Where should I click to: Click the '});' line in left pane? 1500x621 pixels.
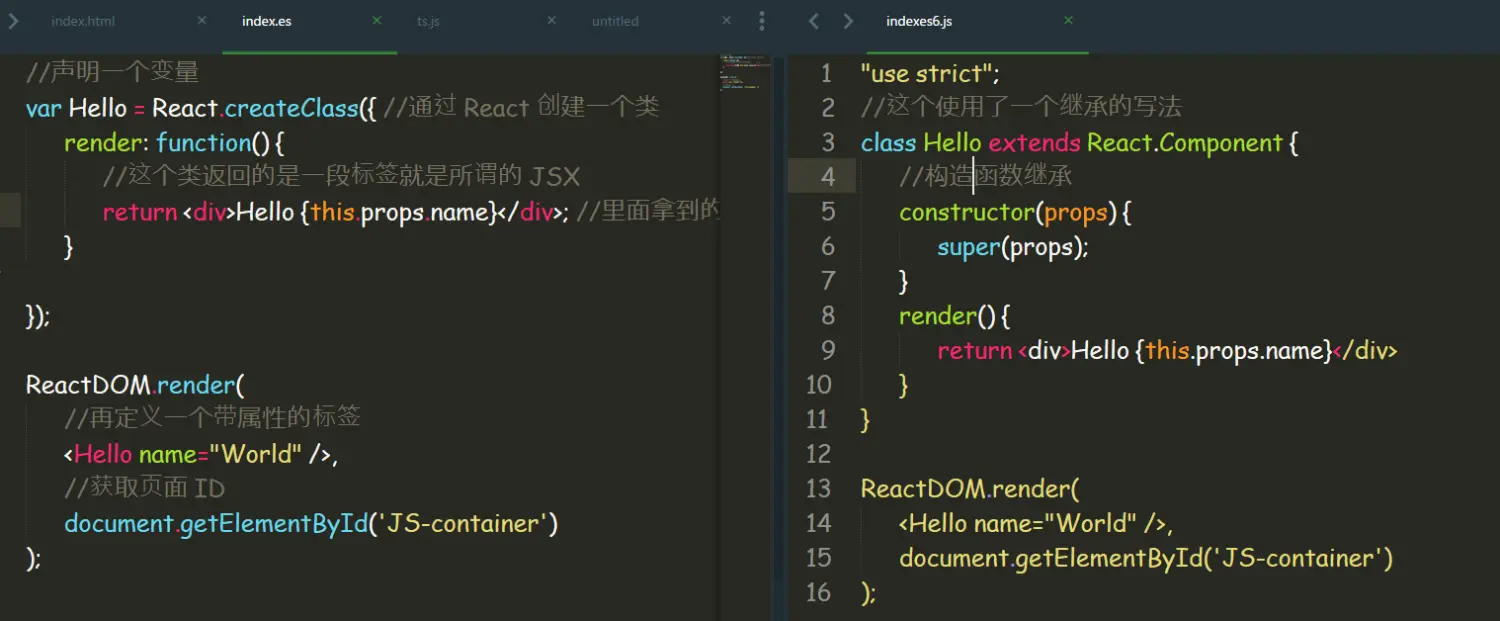click(x=37, y=316)
